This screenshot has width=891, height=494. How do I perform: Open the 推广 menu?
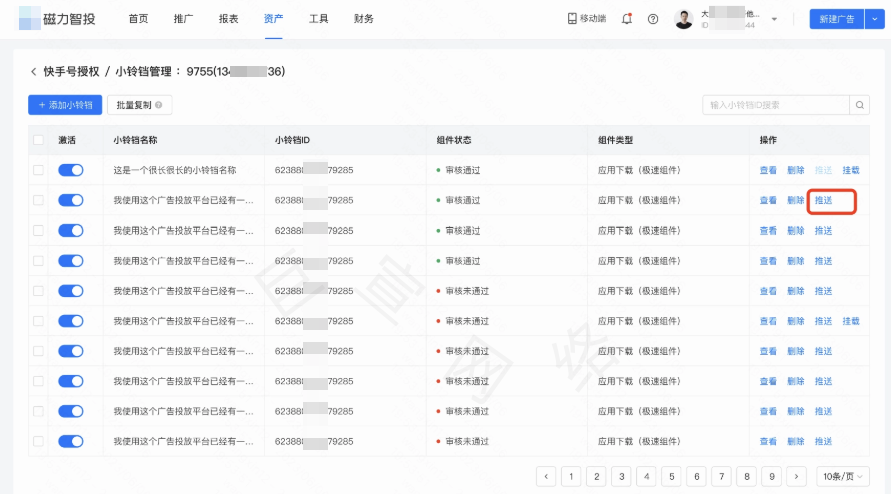click(183, 19)
